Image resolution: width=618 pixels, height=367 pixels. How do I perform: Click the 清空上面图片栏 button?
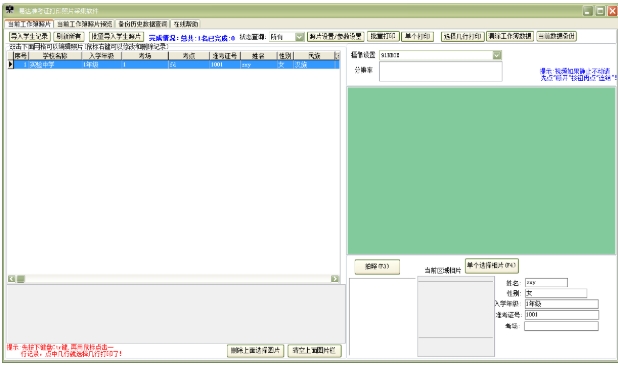tap(314, 350)
